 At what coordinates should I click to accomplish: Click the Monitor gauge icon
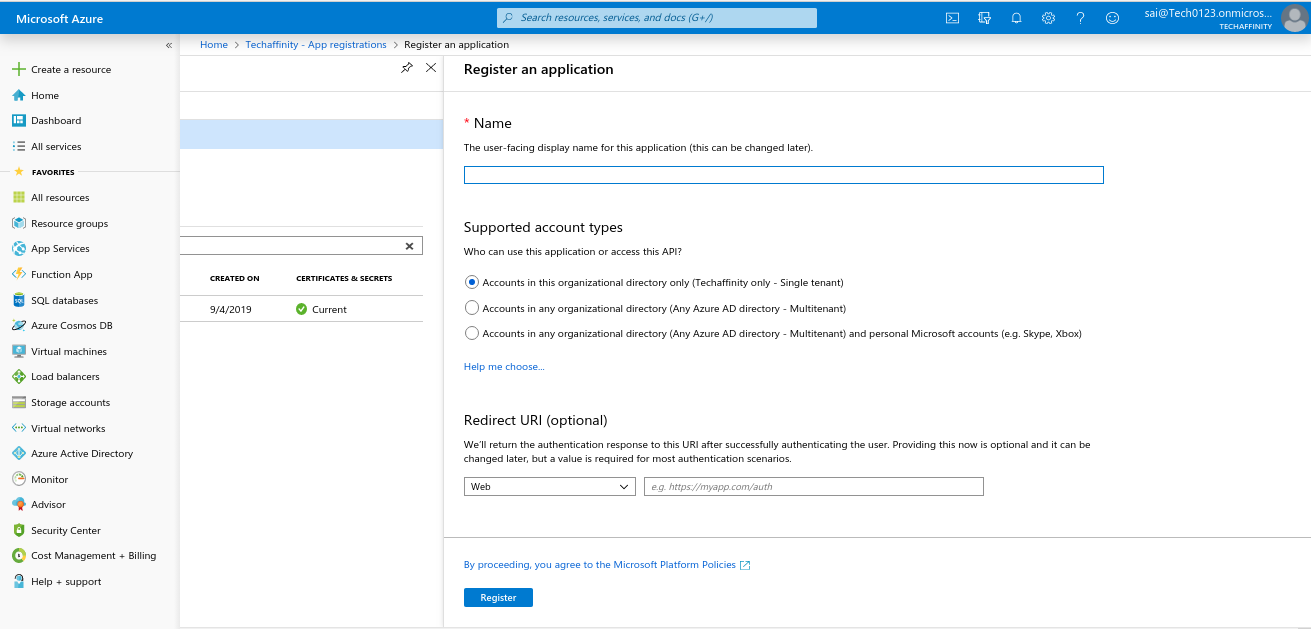pos(18,479)
